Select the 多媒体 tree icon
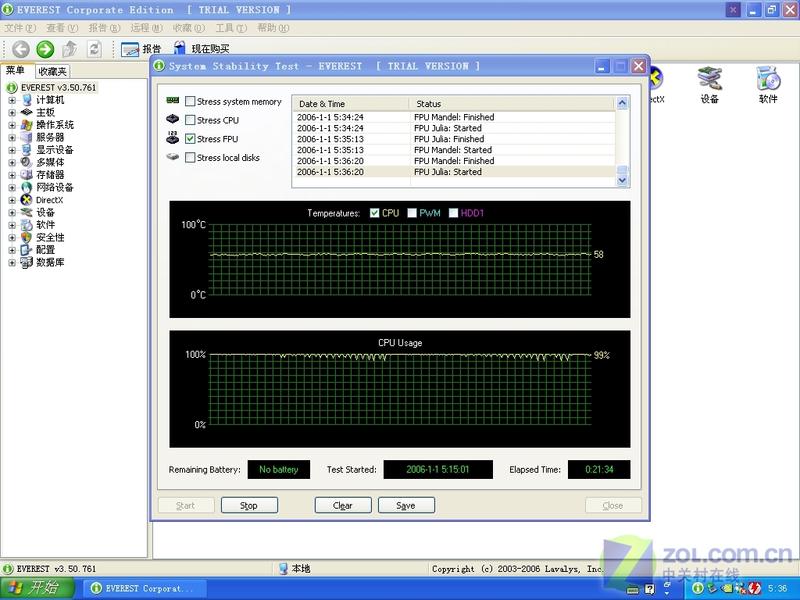The width and height of the screenshot is (800, 600). (27, 162)
